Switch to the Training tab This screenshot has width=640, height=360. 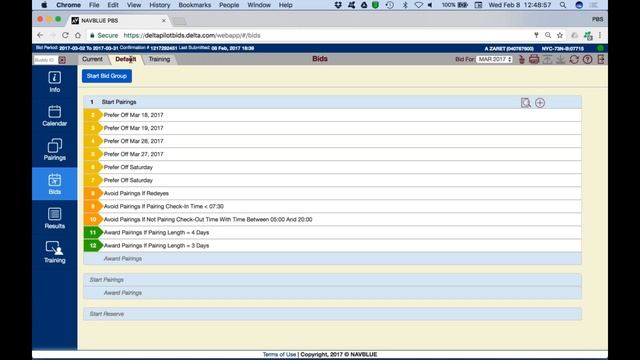159,59
